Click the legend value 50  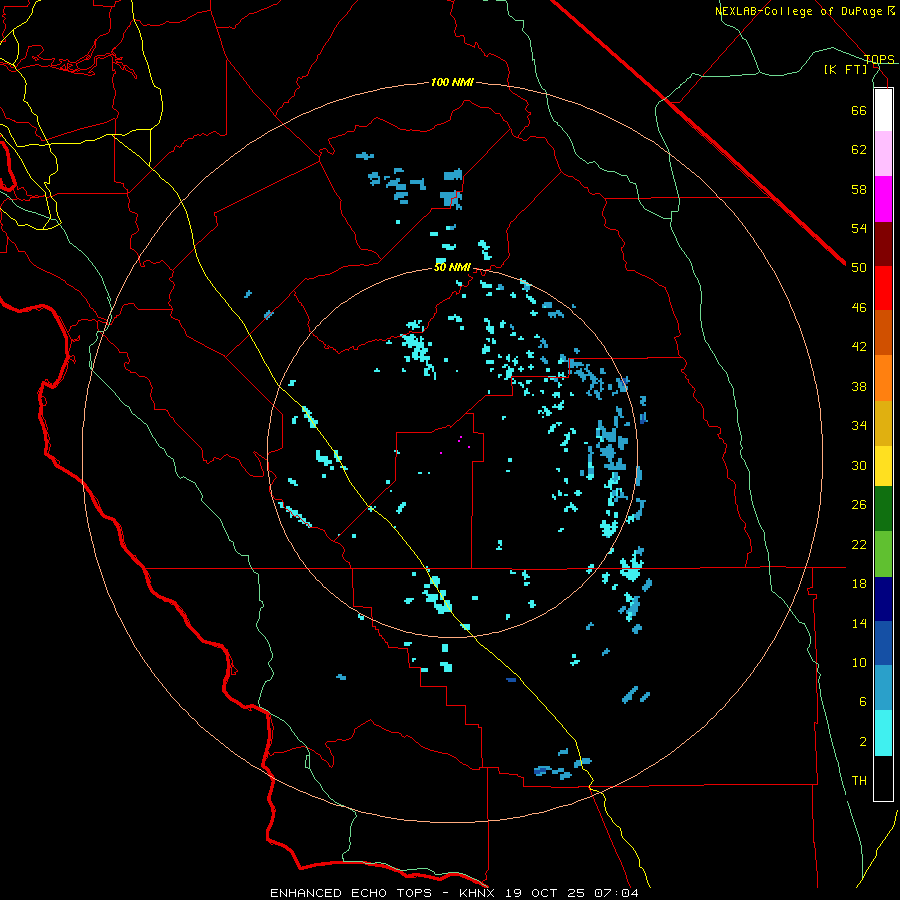(859, 268)
